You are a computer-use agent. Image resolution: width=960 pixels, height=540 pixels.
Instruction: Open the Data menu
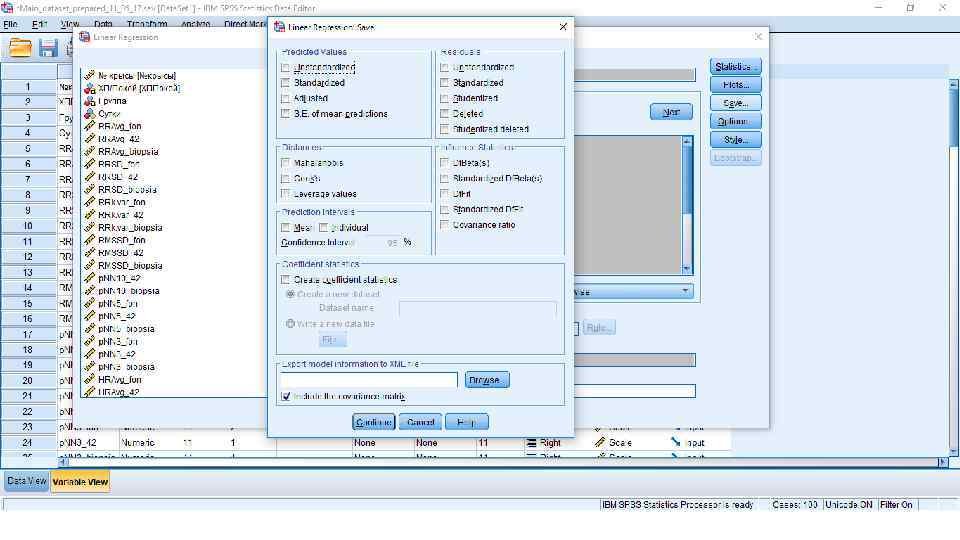(103, 24)
